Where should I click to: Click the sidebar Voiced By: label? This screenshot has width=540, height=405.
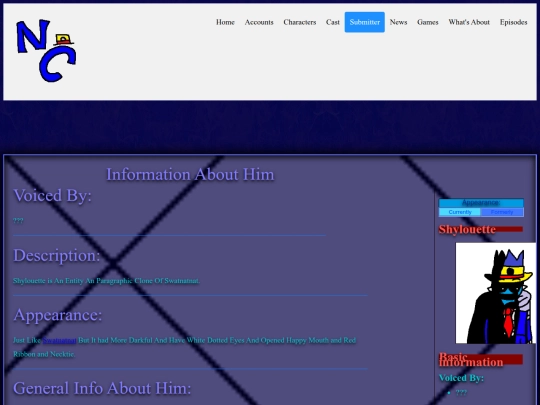461,378
